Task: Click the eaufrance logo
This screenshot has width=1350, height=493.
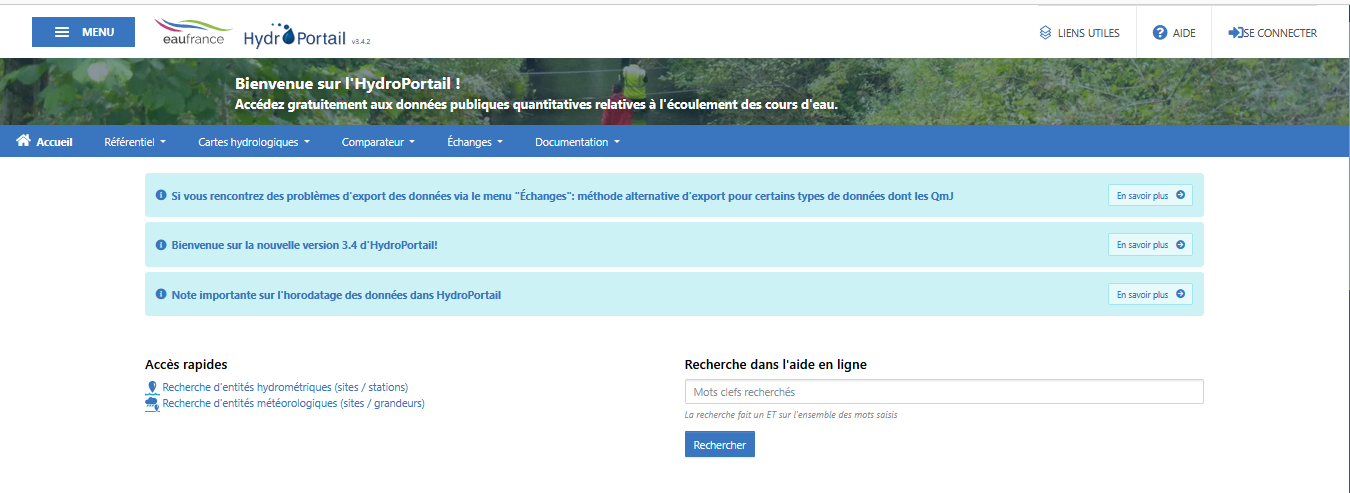Action: [x=194, y=32]
